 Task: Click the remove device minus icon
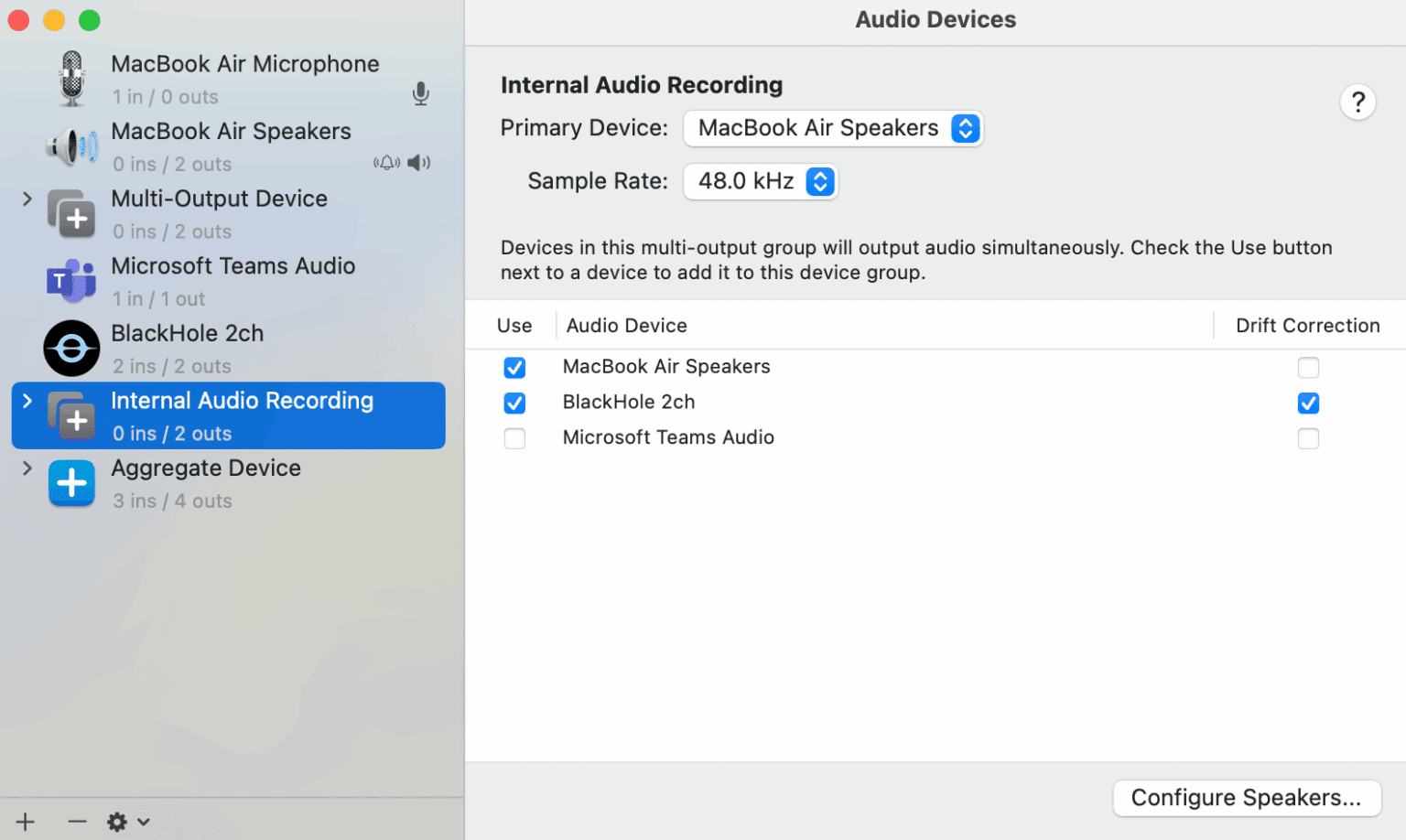pyautogui.click(x=77, y=821)
